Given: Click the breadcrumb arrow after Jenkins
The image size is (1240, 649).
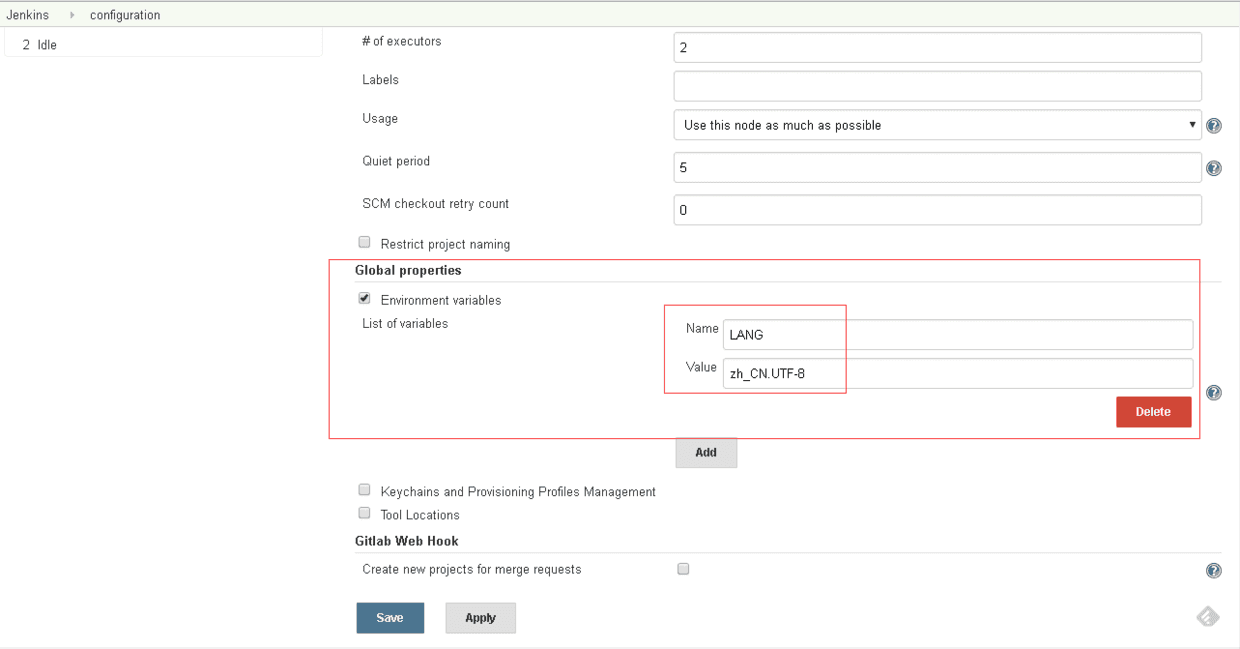Looking at the screenshot, I should [x=72, y=15].
